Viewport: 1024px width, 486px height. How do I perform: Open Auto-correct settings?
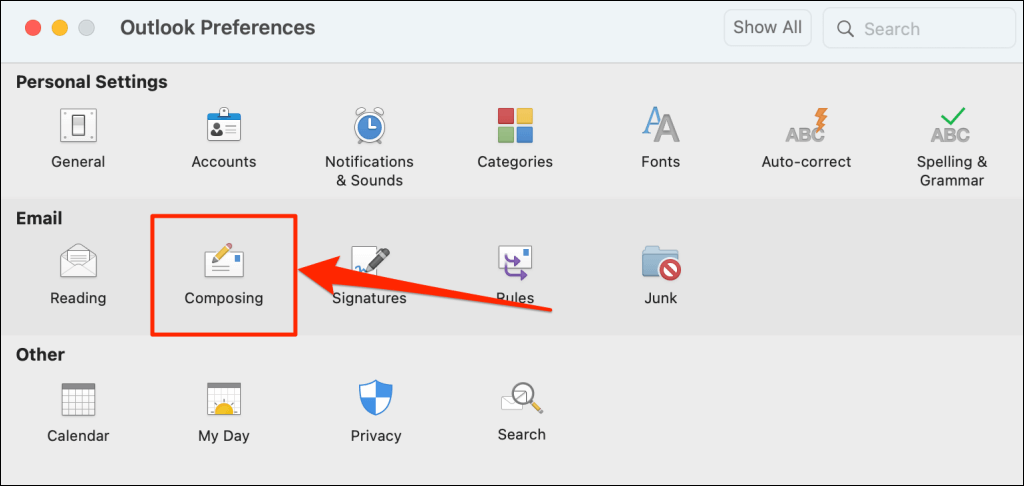click(806, 127)
